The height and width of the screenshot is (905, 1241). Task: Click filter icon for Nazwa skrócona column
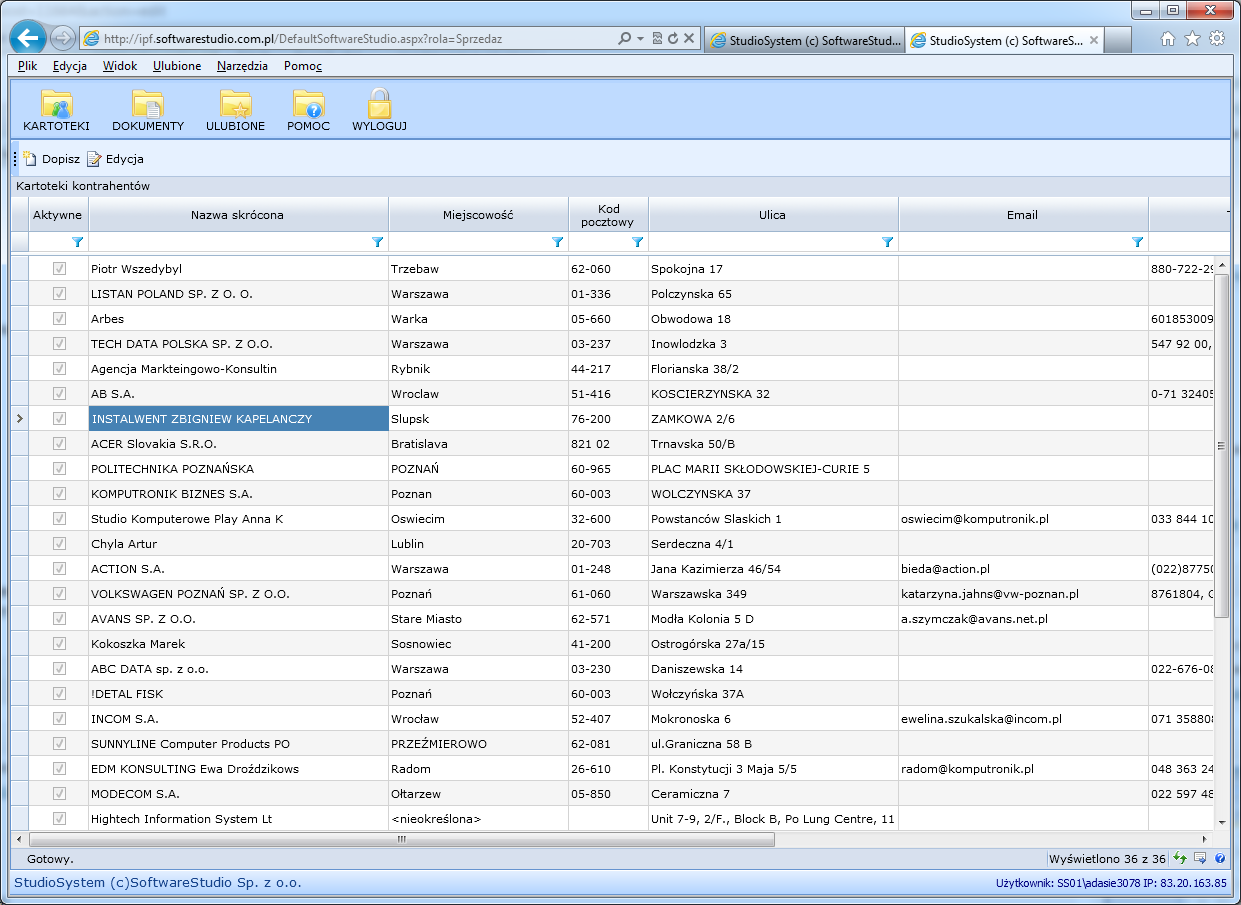click(x=377, y=242)
